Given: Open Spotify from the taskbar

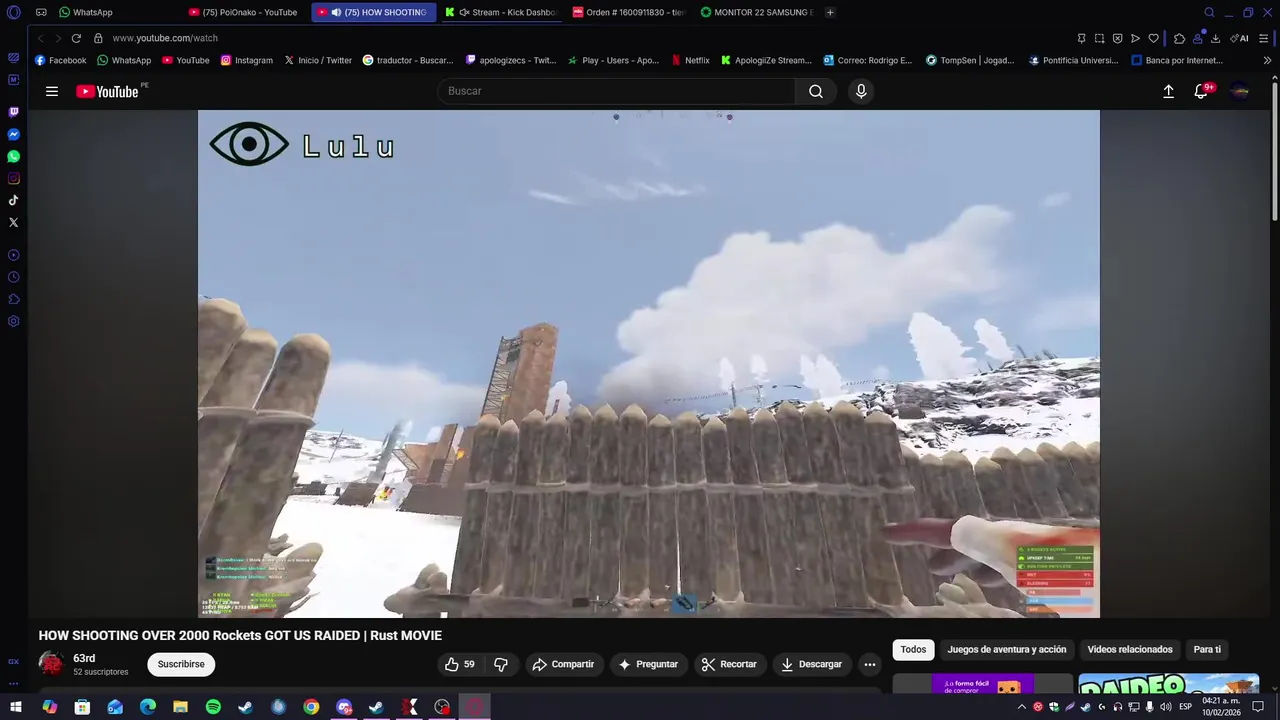Looking at the screenshot, I should 213,707.
